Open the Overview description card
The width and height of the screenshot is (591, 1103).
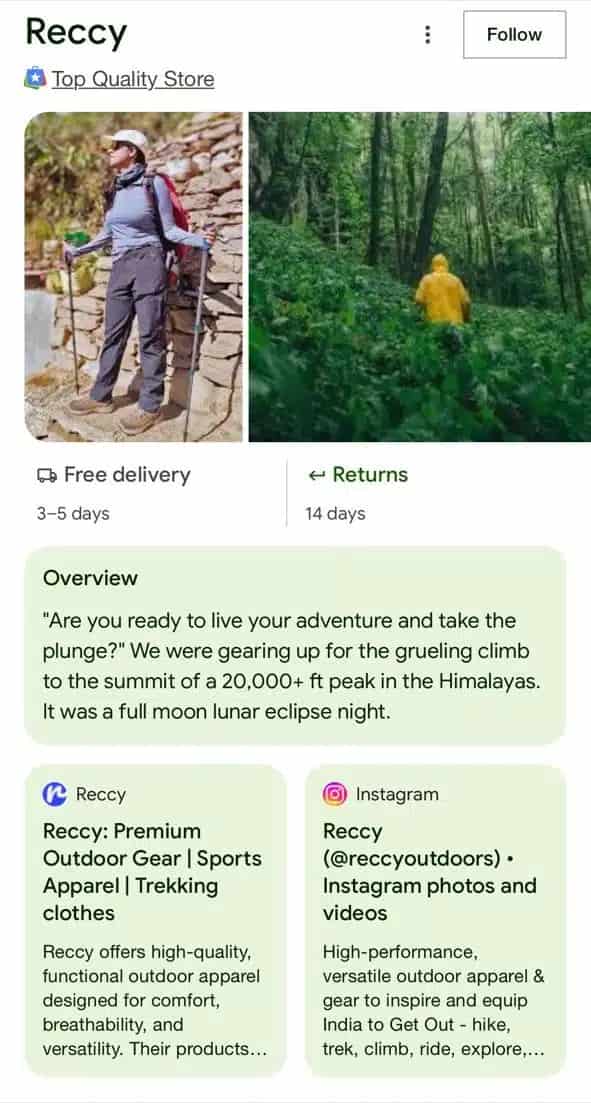(295, 645)
